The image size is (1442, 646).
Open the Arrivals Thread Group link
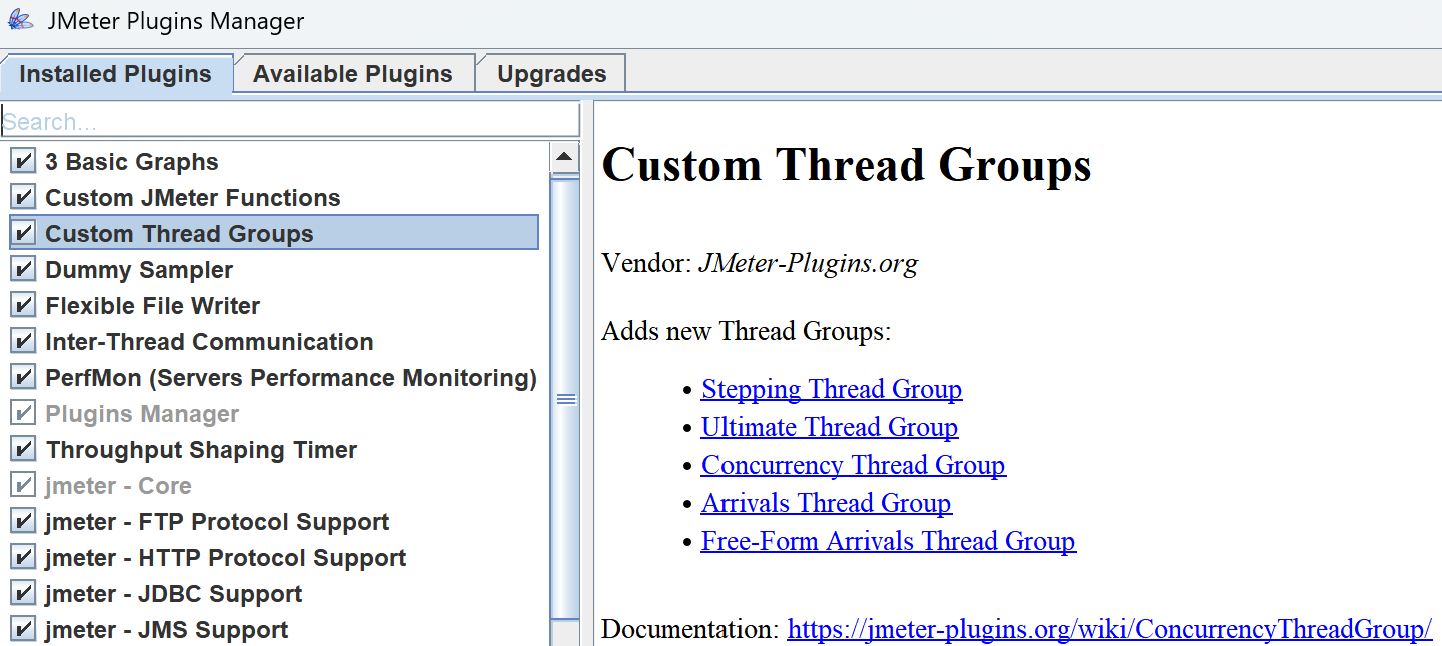click(x=826, y=503)
